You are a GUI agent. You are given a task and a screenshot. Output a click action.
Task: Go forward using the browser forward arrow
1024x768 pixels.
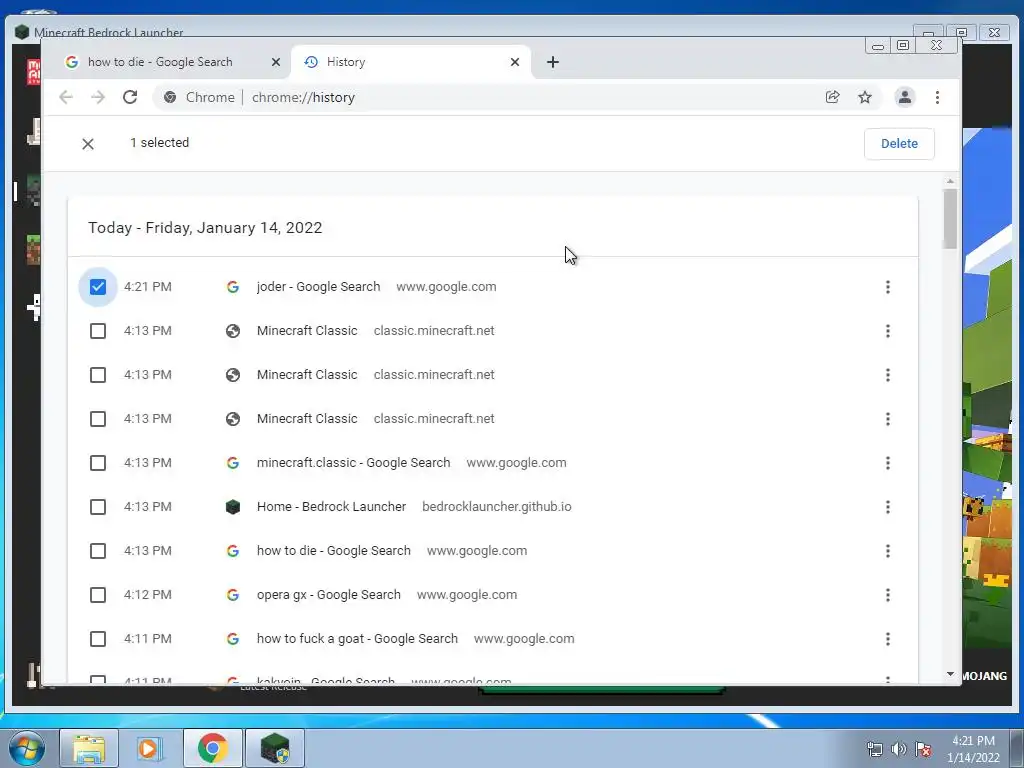click(98, 97)
